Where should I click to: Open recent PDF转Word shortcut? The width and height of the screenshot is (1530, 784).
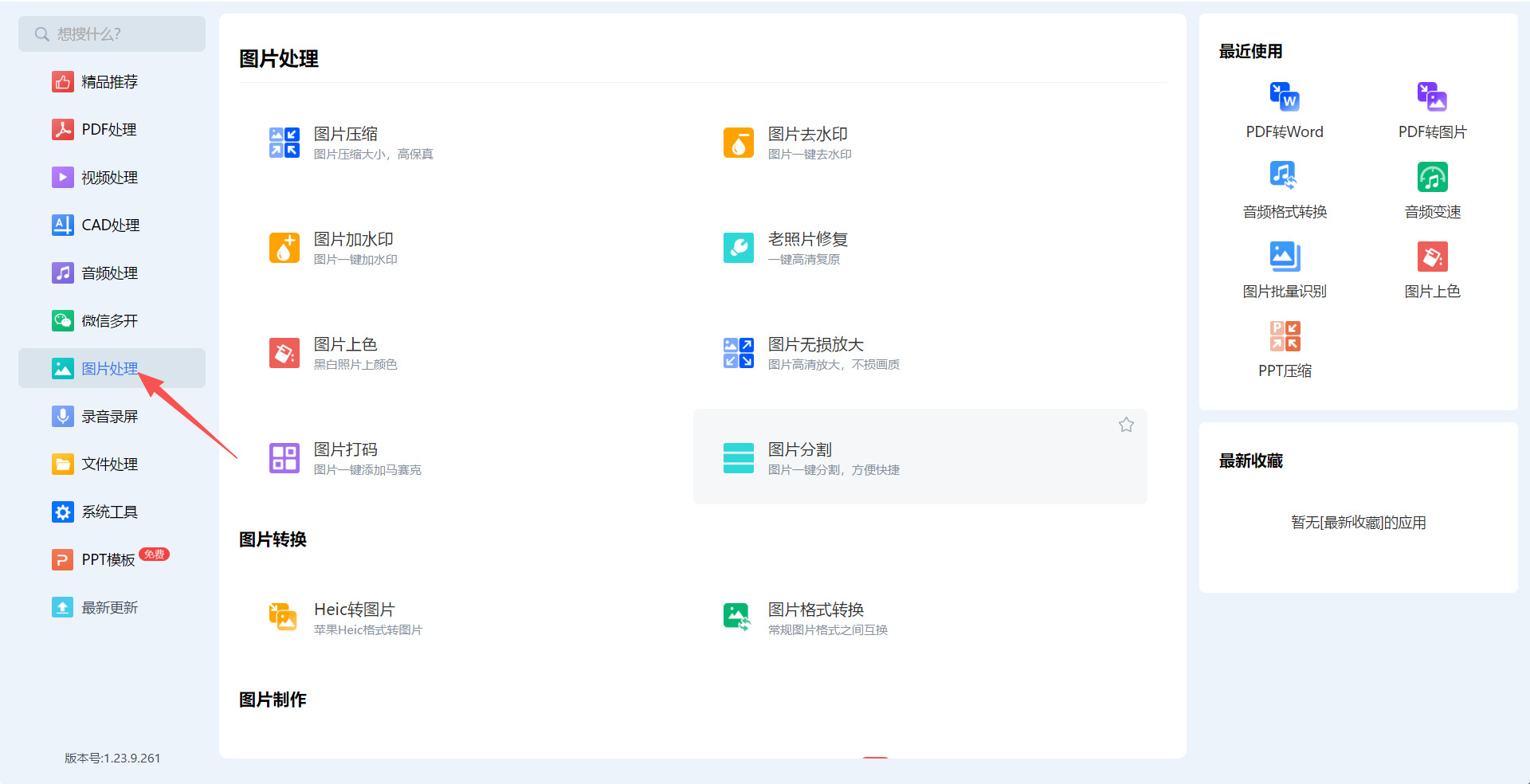(1285, 111)
